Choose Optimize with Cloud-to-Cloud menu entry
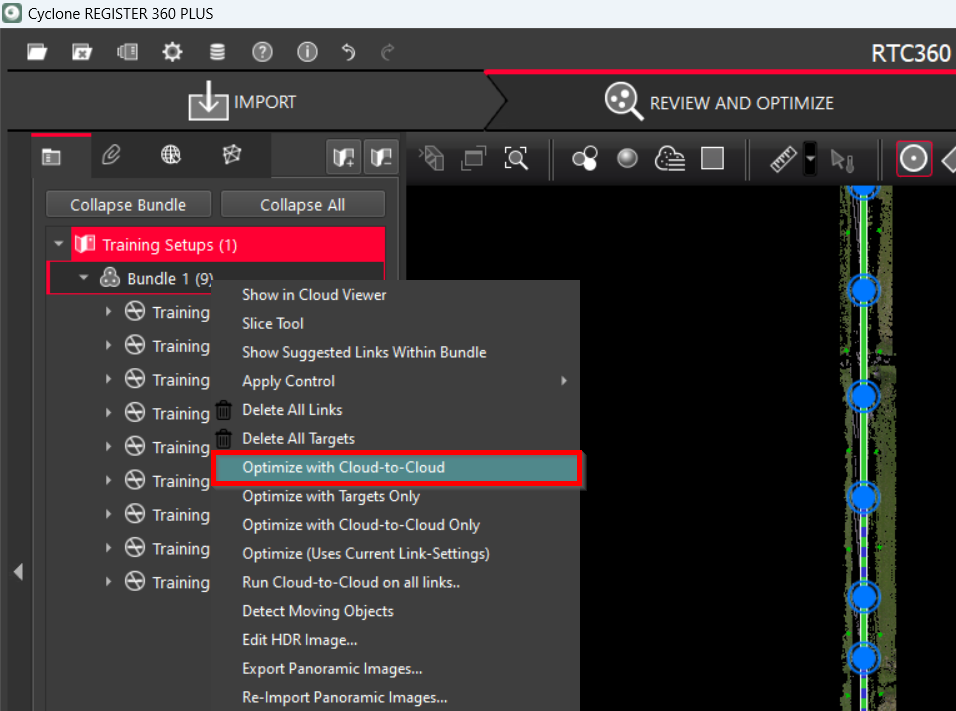 (343, 467)
